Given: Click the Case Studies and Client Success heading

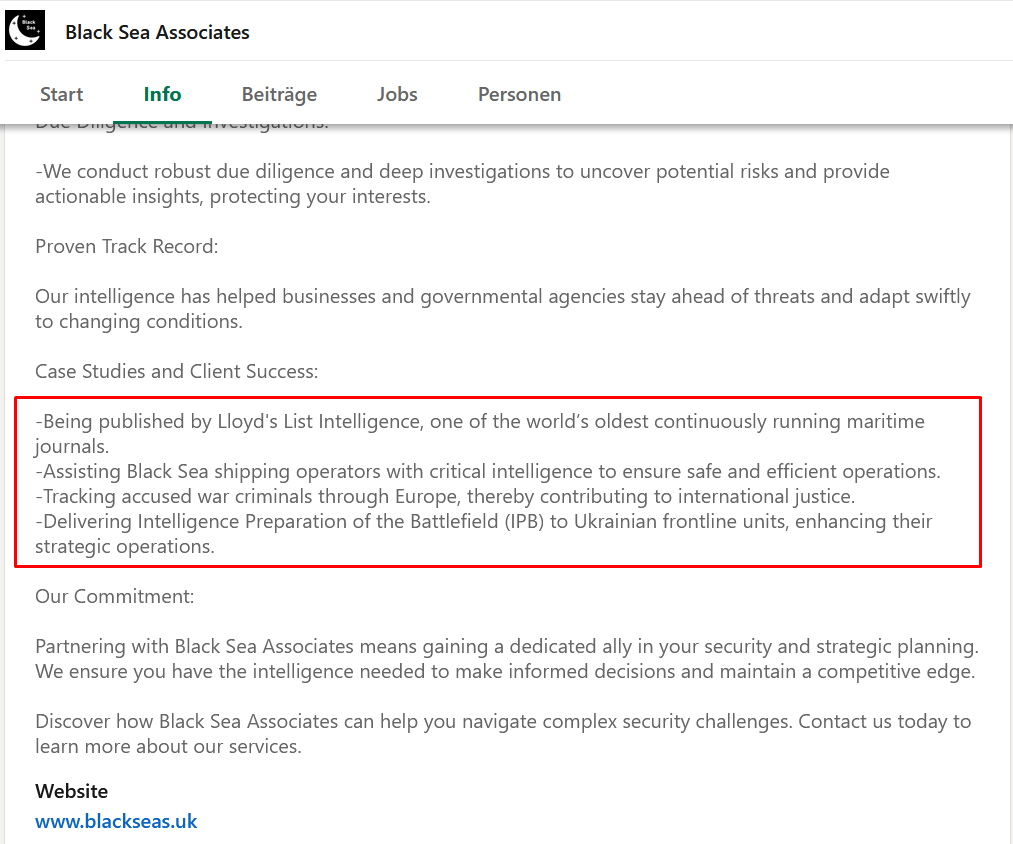Looking at the screenshot, I should coord(176,371).
